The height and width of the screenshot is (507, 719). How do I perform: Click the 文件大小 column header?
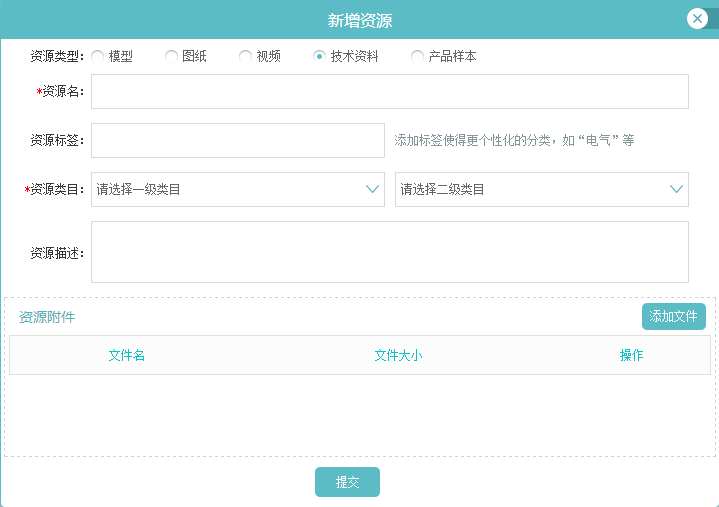pyautogui.click(x=398, y=355)
